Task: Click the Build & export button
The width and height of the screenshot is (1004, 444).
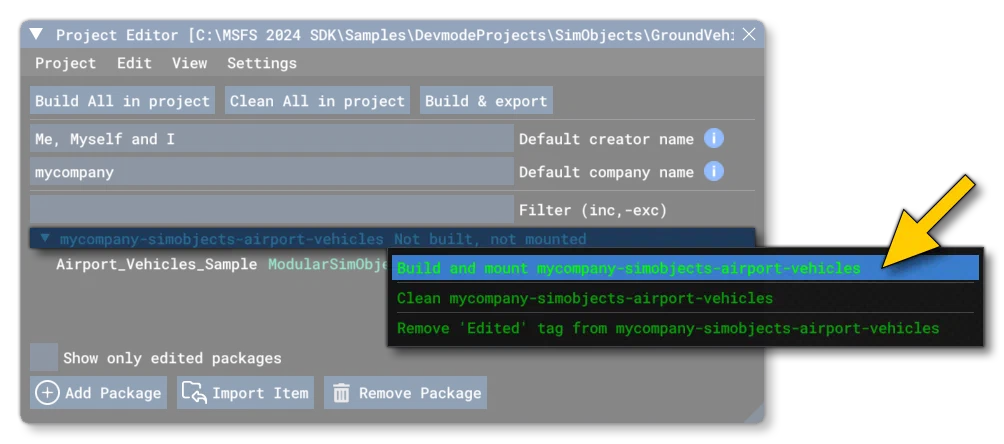Action: [x=486, y=101]
